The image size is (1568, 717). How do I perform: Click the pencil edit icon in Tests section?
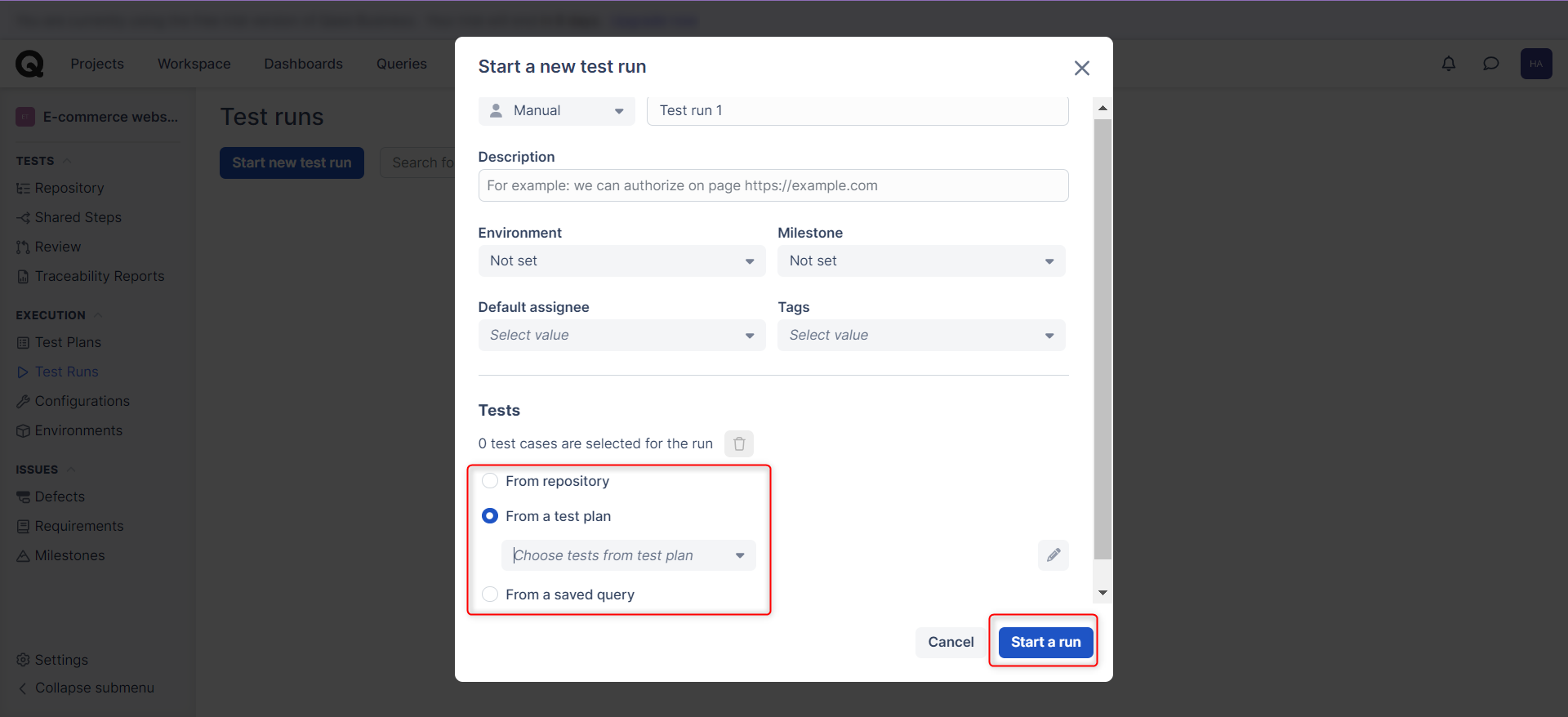tap(1053, 555)
